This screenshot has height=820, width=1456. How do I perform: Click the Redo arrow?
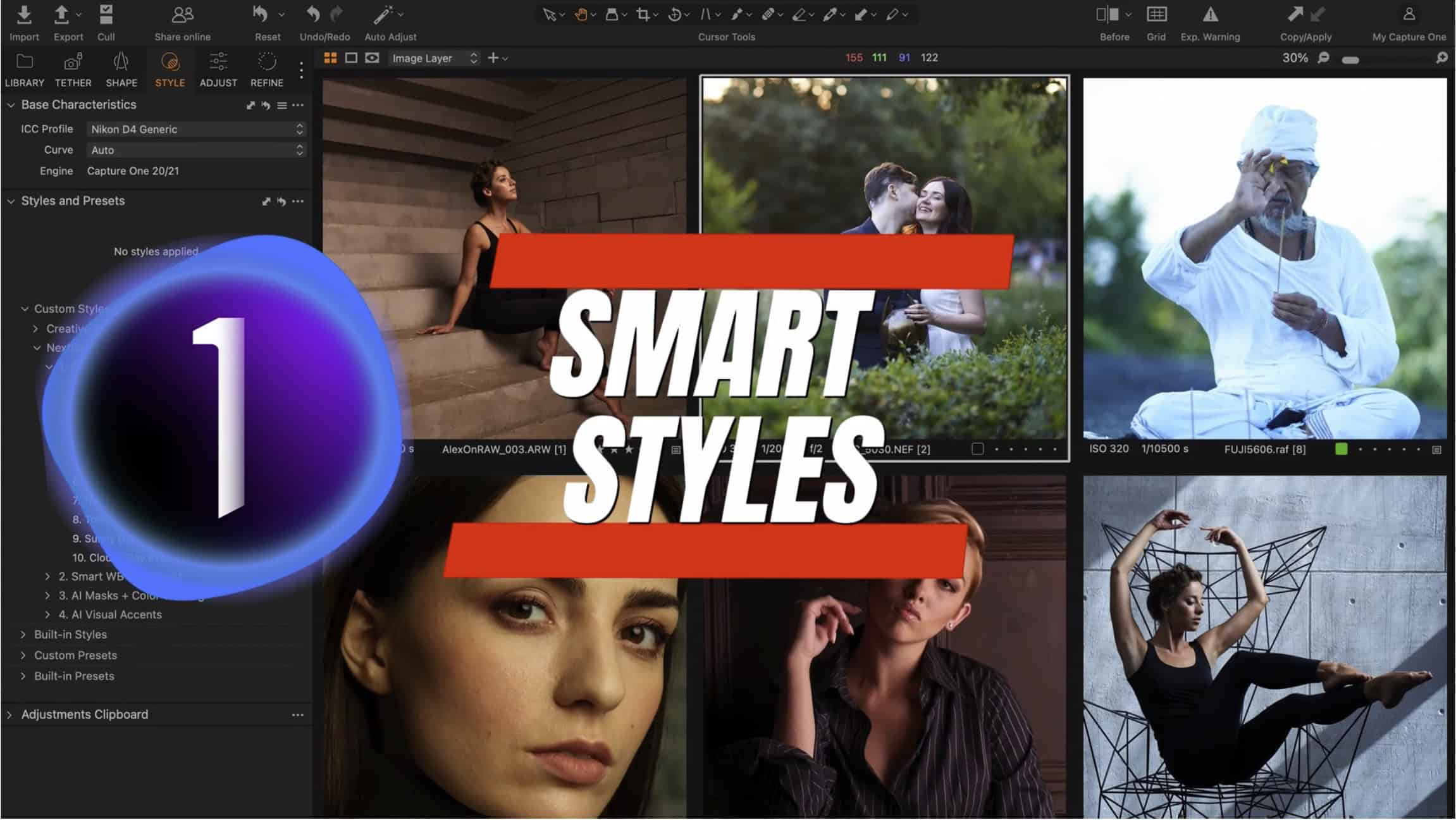pos(337,14)
